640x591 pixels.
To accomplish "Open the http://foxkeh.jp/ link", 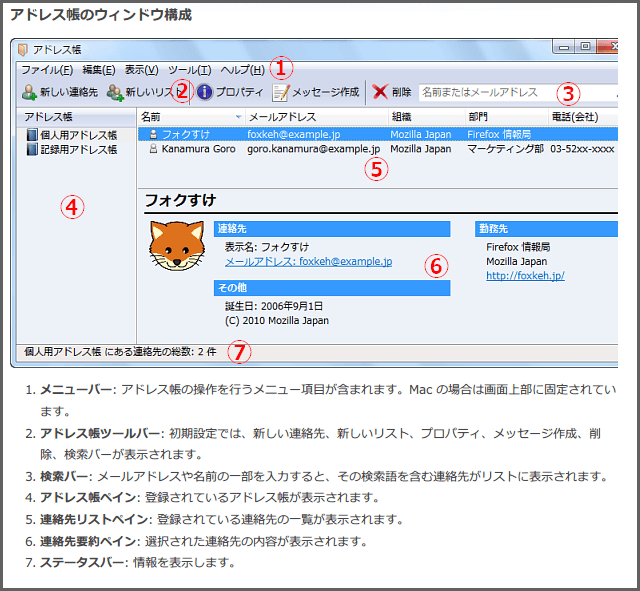I will pyautogui.click(x=525, y=275).
